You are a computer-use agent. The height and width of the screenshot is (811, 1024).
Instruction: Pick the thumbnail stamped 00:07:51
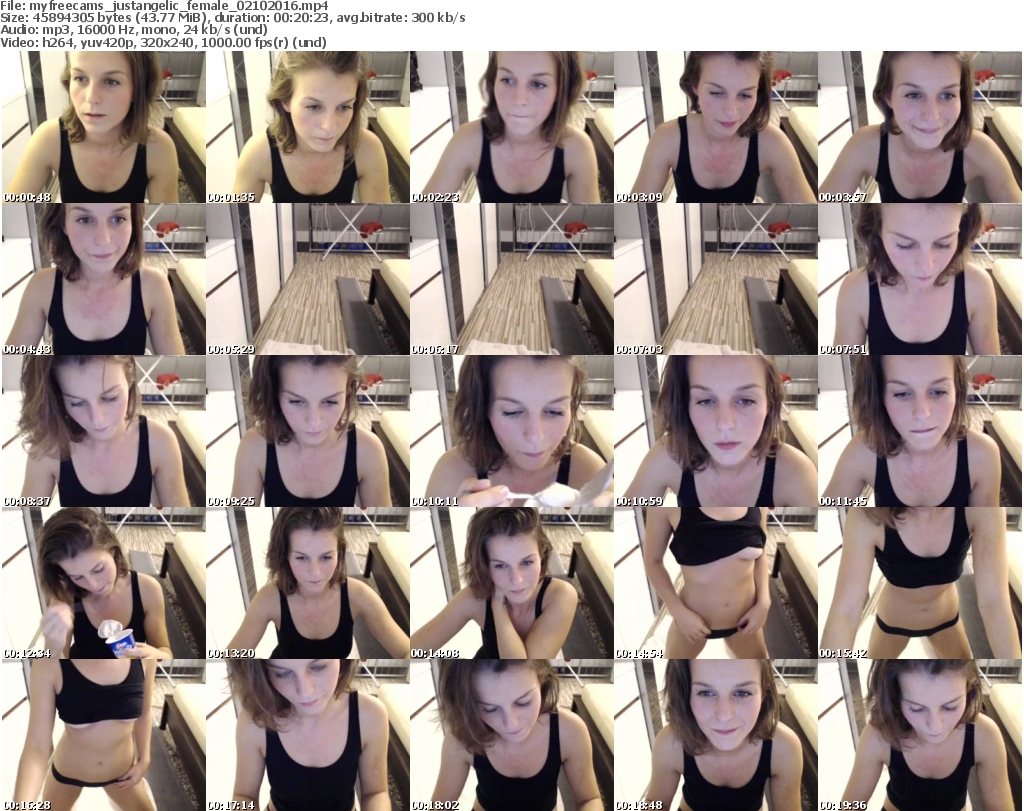coord(919,279)
